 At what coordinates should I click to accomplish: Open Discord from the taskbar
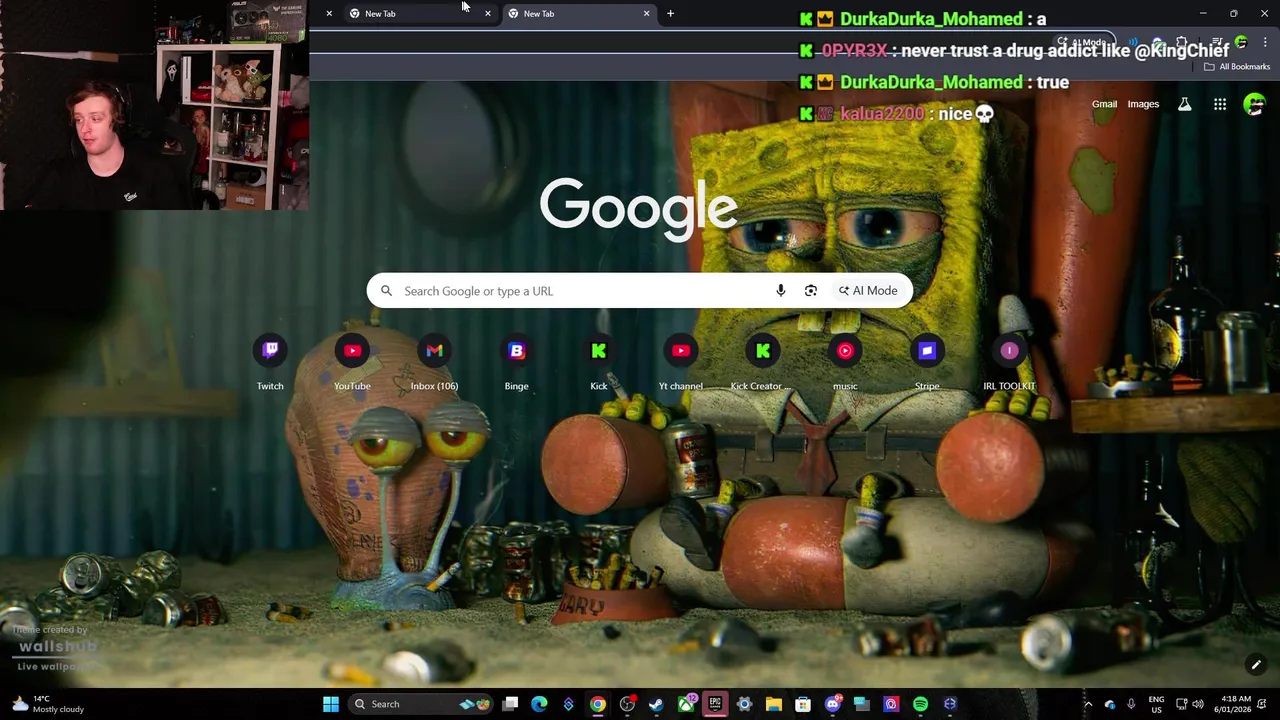click(x=832, y=704)
